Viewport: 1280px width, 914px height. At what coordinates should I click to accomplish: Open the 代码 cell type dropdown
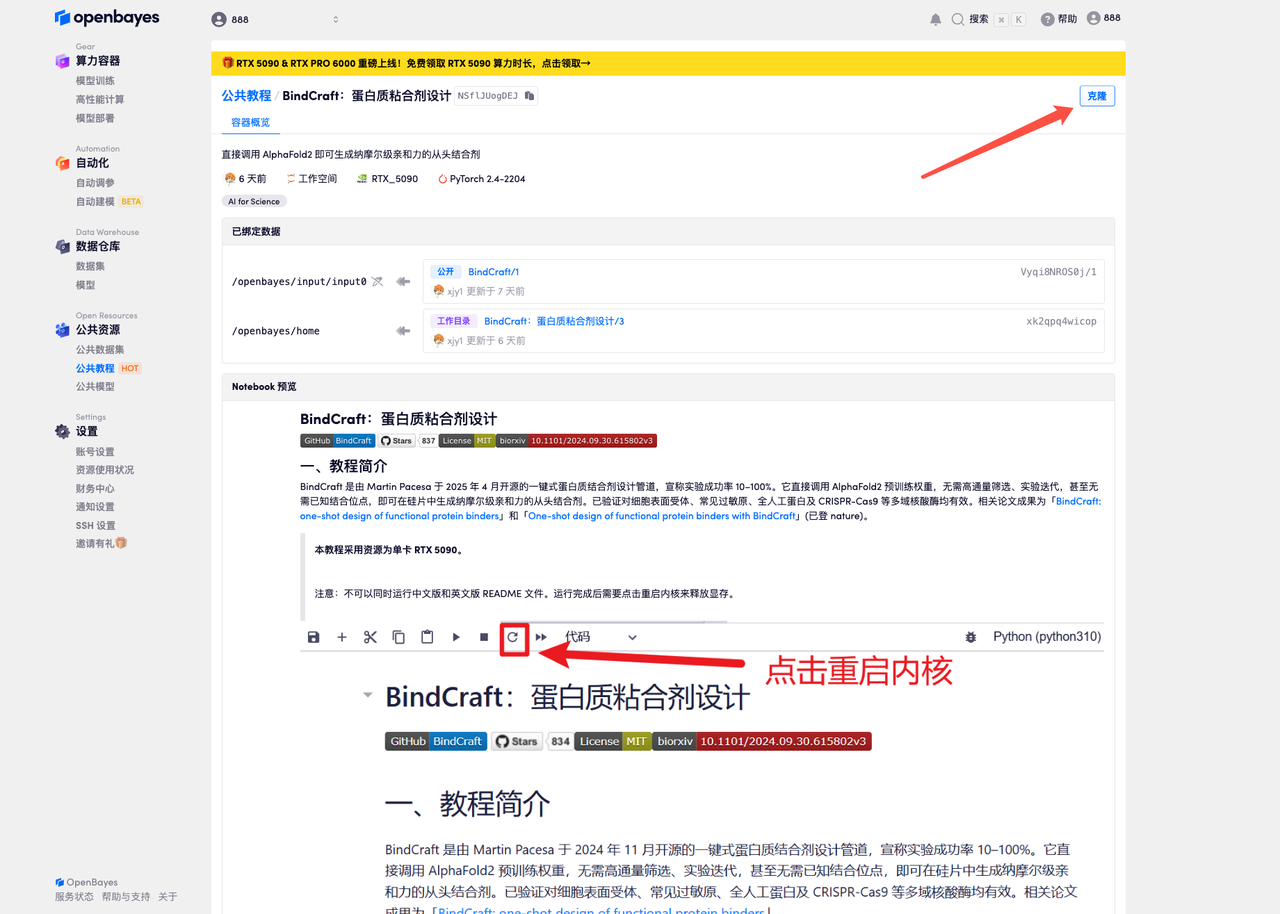tap(600, 637)
